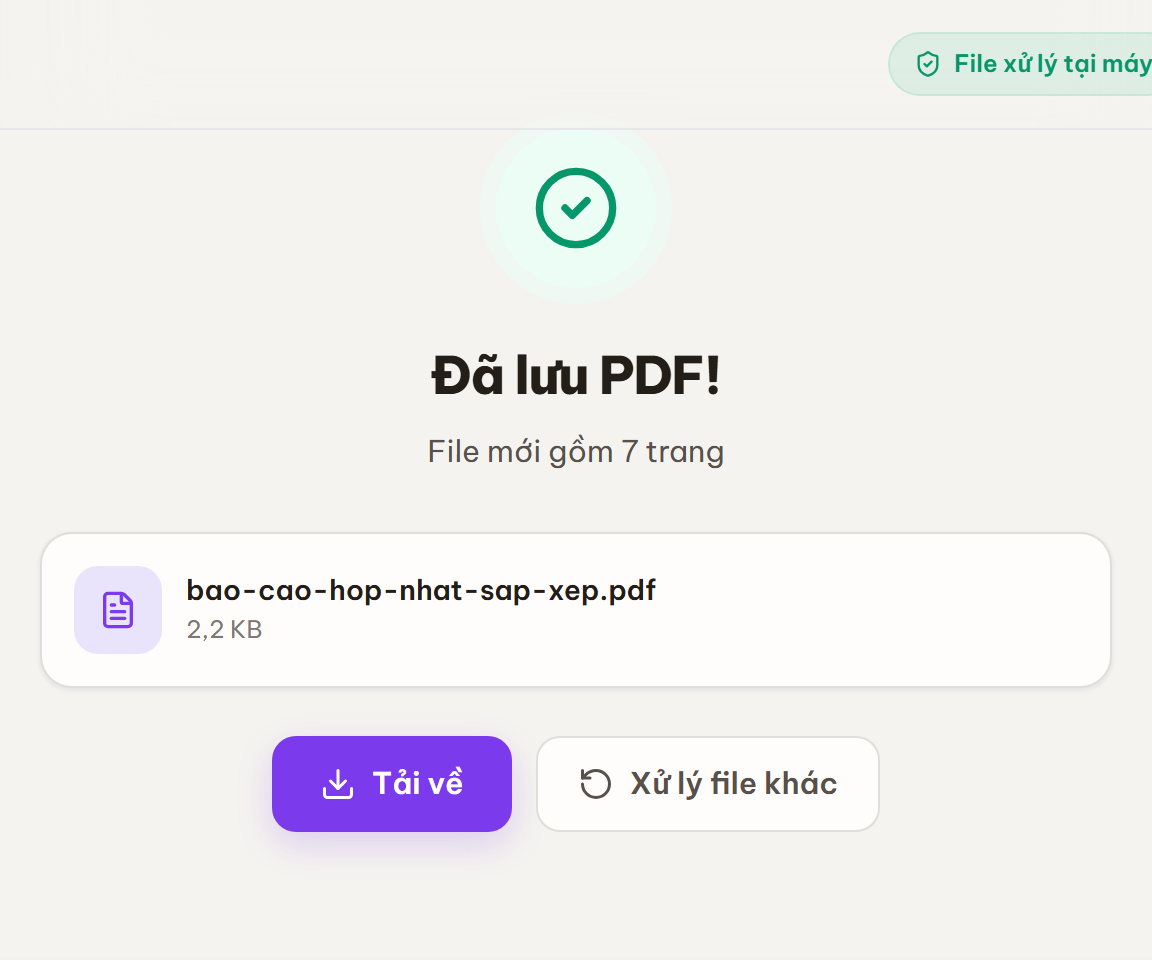Screen dimensions: 1152x960
Task: Select the filename bao-cao-hop-nhat-sap-xep.pdf
Action: pos(421,591)
